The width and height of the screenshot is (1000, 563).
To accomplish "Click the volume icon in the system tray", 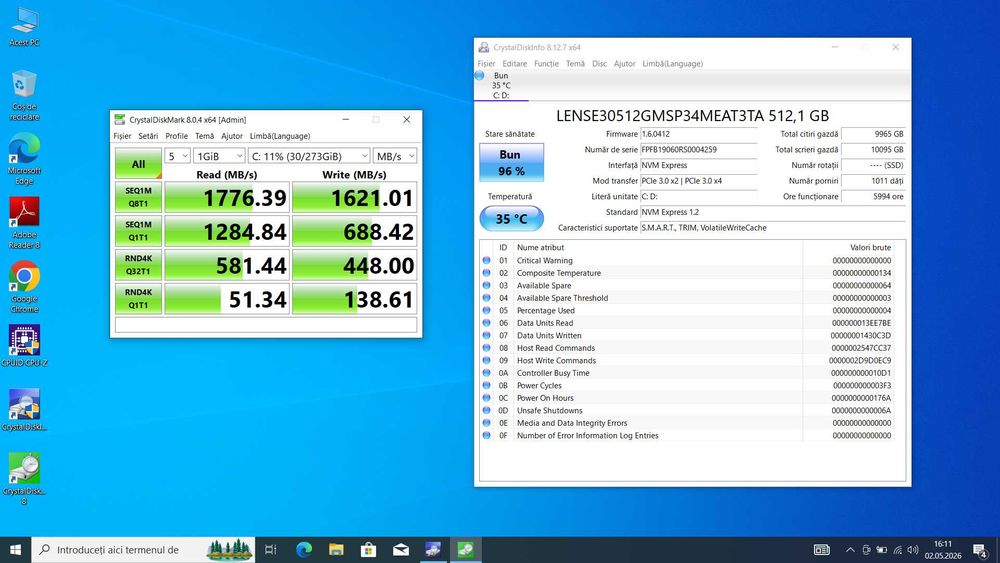I will coord(913,550).
